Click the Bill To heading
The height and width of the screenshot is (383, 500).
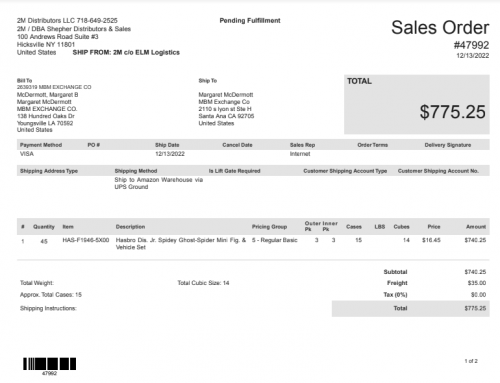24,81
